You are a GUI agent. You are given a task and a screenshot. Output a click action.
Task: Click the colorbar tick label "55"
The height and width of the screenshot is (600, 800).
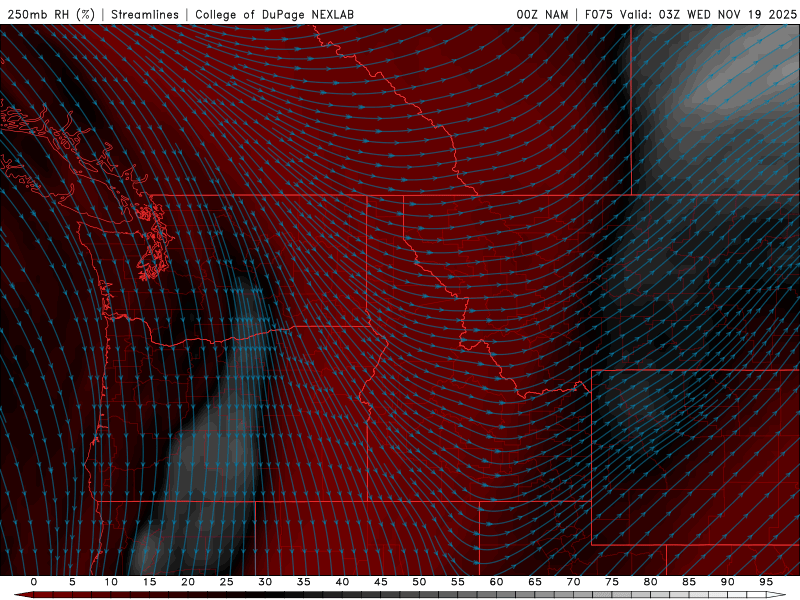[457, 582]
